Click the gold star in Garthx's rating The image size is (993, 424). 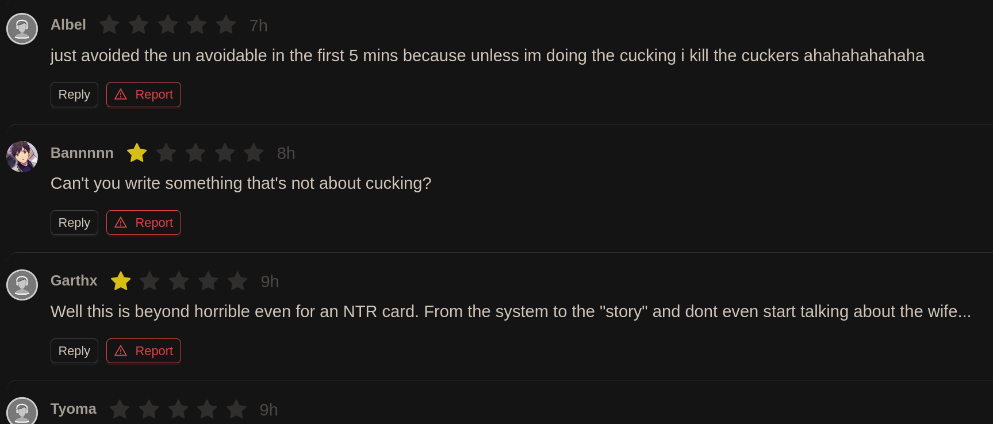(x=120, y=281)
